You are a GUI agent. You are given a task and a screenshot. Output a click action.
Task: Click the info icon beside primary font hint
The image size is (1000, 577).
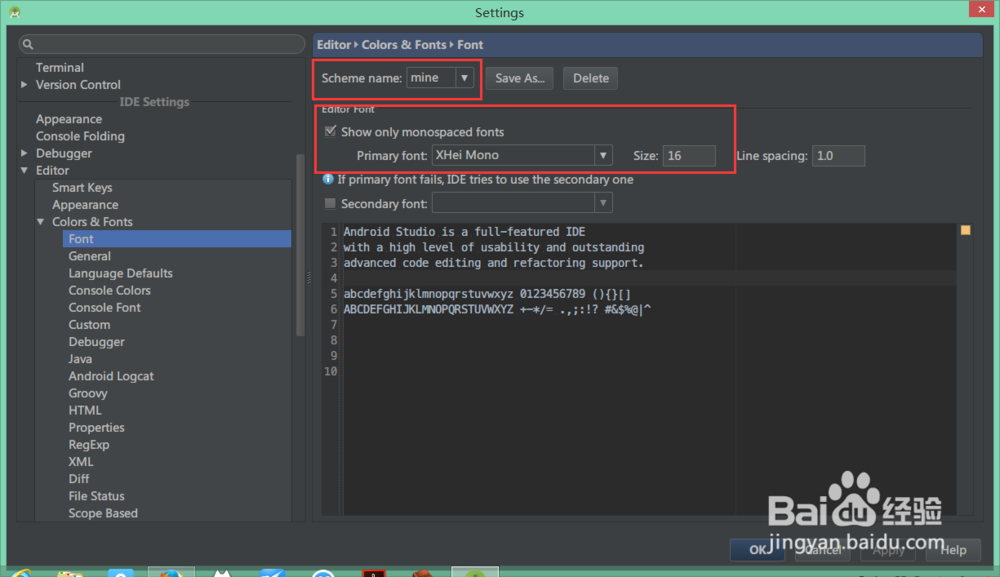328,179
